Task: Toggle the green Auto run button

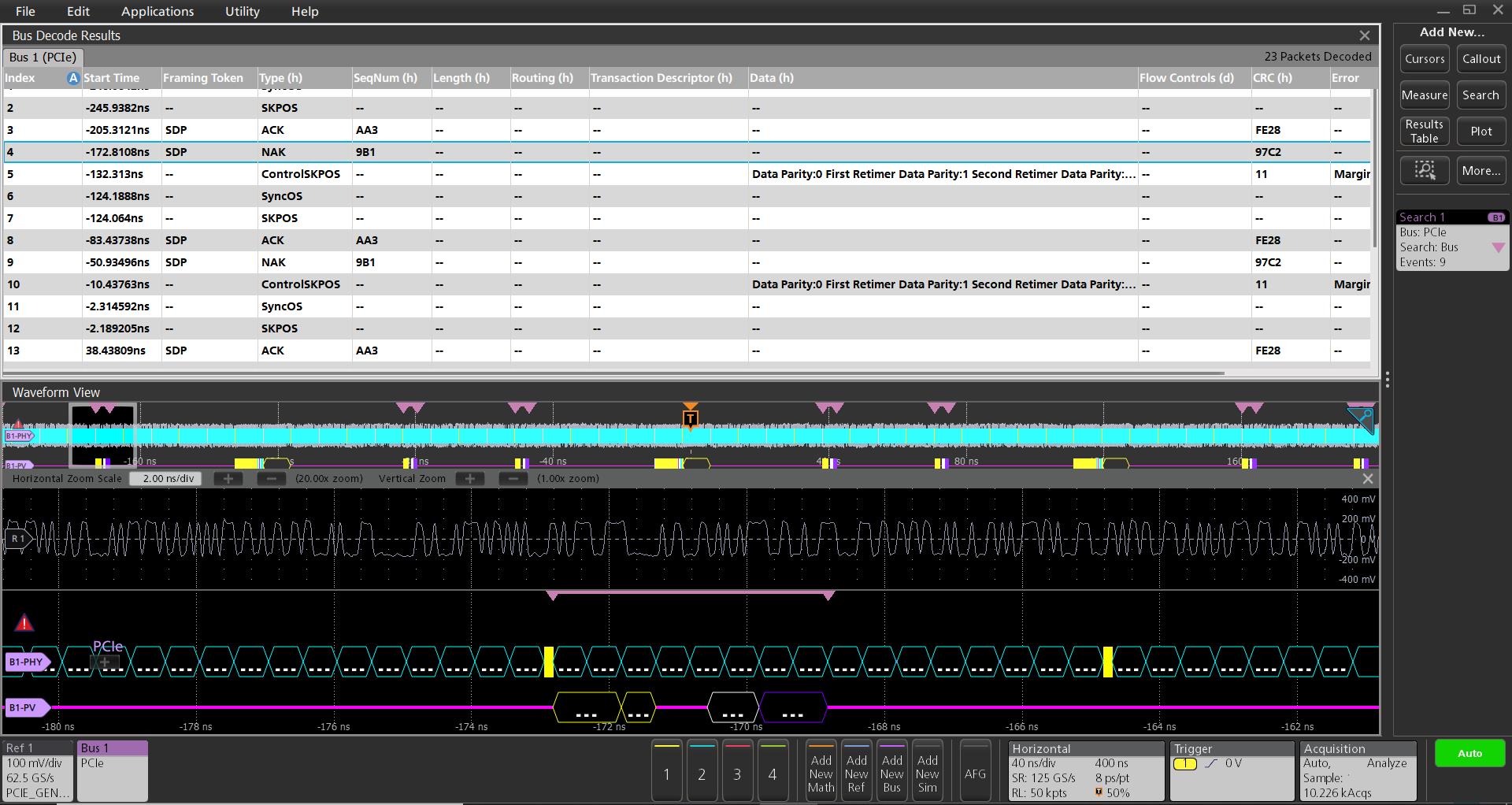Action: 1469,753
